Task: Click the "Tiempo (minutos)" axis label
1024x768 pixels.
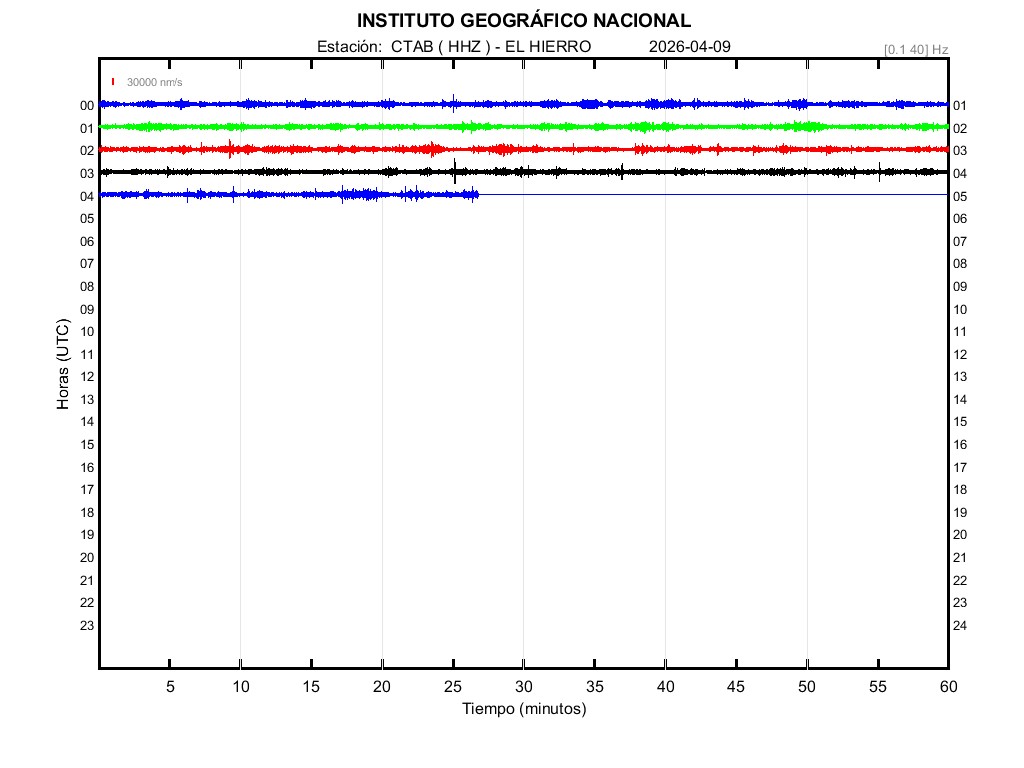Action: [524, 709]
